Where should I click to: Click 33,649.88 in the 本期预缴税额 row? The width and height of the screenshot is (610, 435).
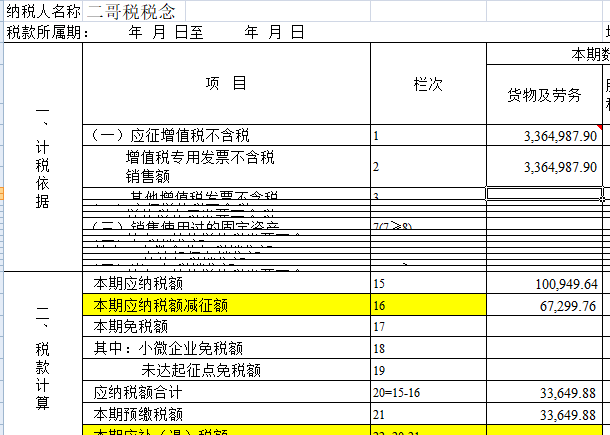[x=544, y=413]
